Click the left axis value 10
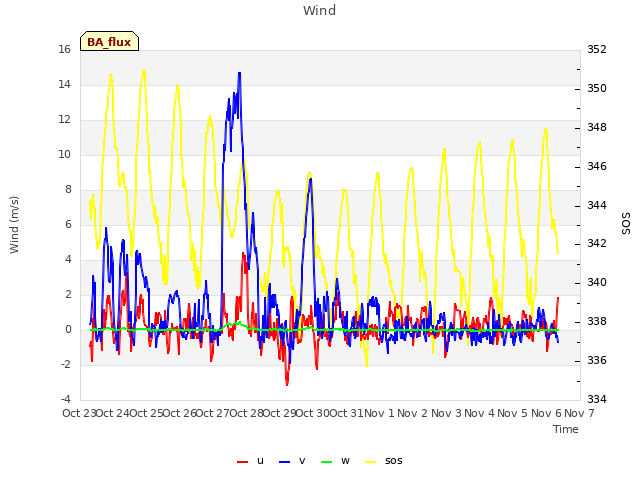 point(64,154)
